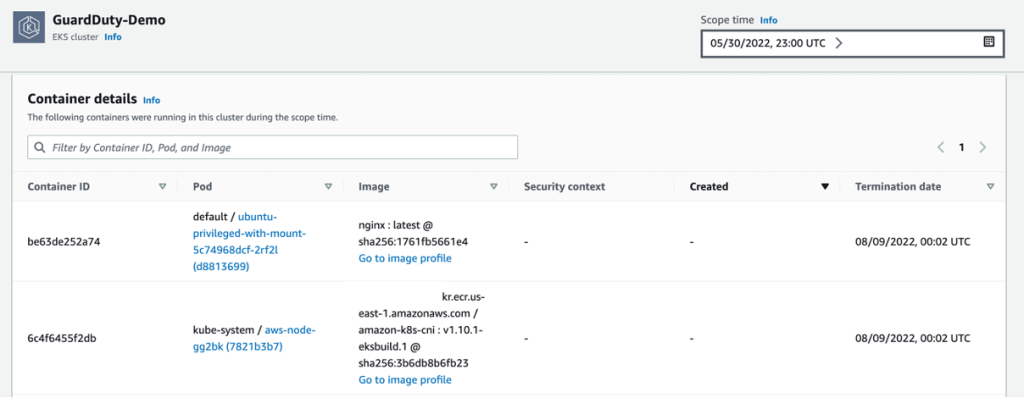The height and width of the screenshot is (398, 1024).
Task: Open Info link beside EKS cluster
Action: coord(113,37)
